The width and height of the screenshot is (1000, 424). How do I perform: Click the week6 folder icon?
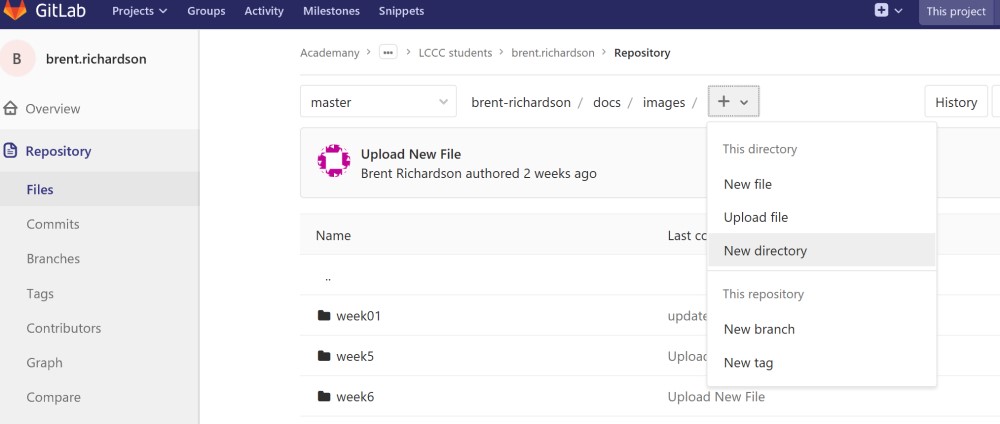[324, 397]
